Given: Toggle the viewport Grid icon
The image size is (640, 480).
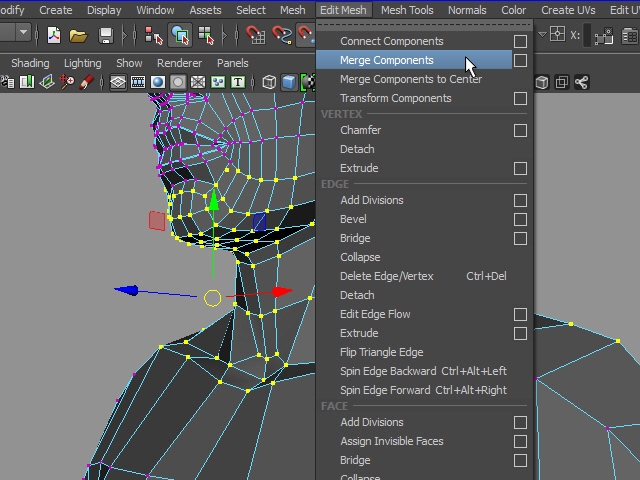Looking at the screenshot, I should (118, 82).
